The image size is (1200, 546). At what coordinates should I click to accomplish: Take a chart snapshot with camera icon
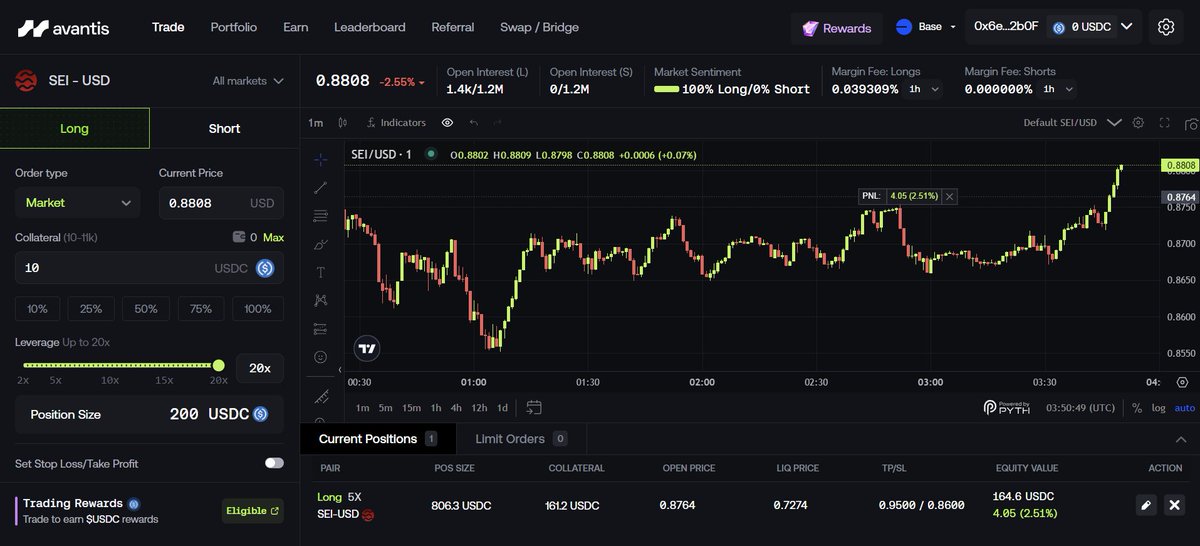[1190, 123]
